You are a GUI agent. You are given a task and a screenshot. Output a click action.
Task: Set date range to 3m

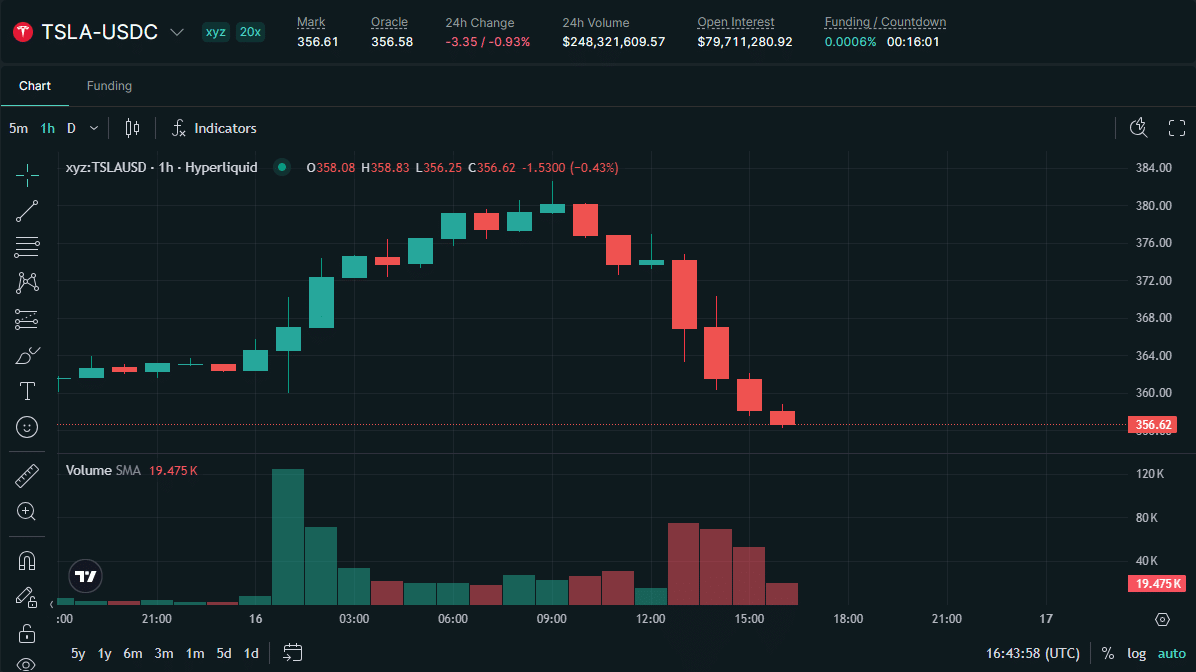pos(164,654)
